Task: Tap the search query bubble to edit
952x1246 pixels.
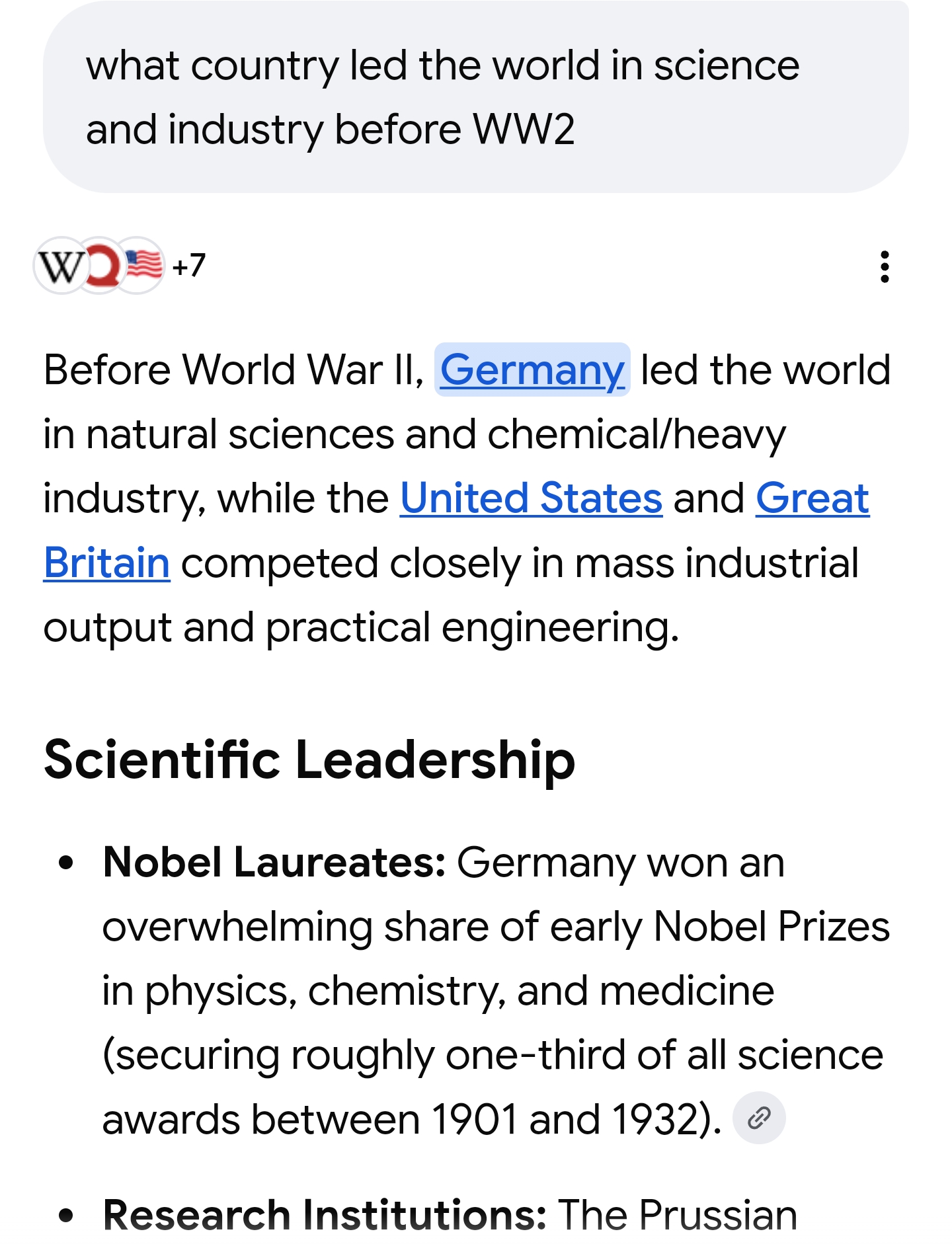Action: (476, 98)
